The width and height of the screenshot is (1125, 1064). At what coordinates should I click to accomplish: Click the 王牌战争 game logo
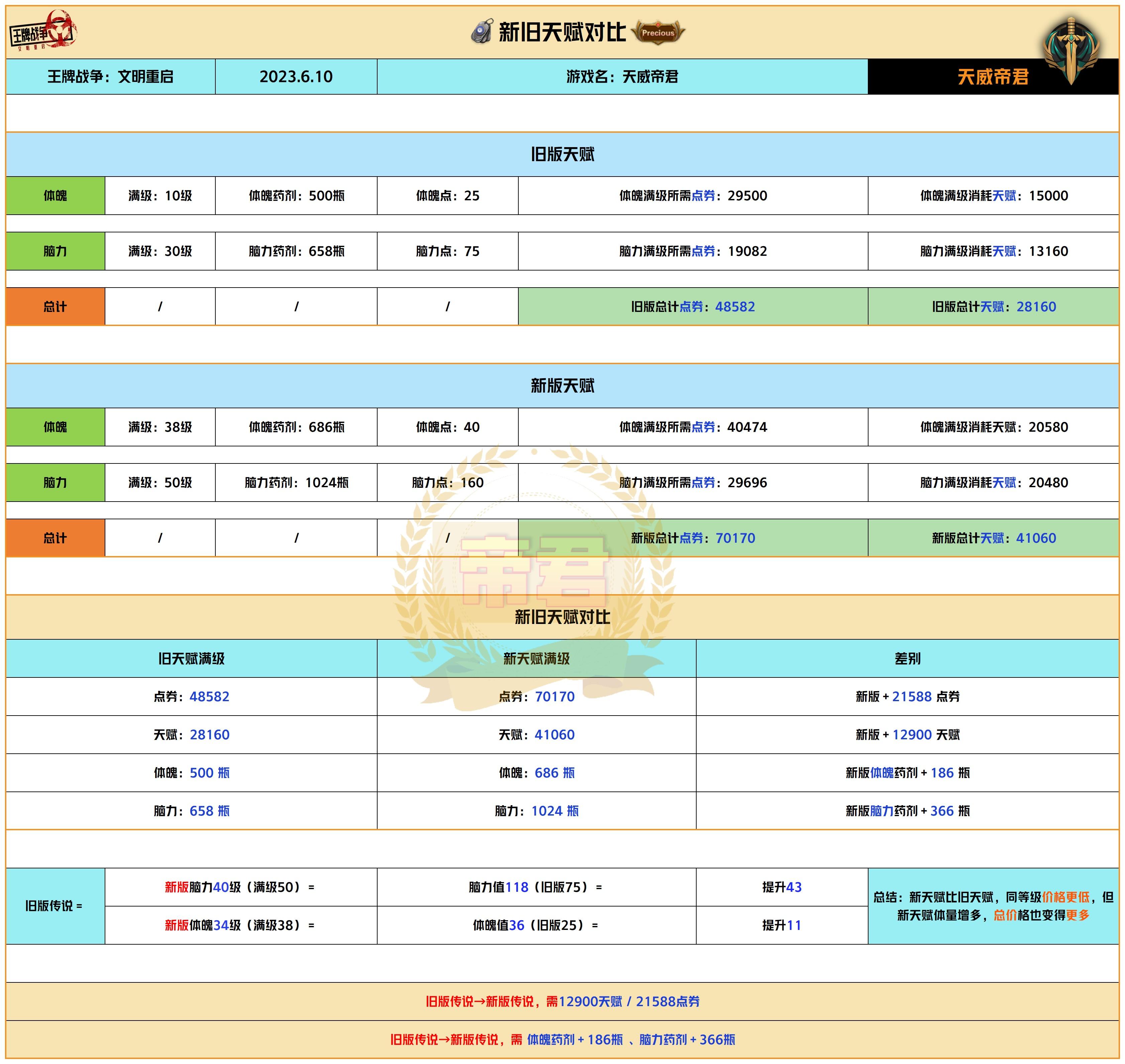[x=43, y=31]
